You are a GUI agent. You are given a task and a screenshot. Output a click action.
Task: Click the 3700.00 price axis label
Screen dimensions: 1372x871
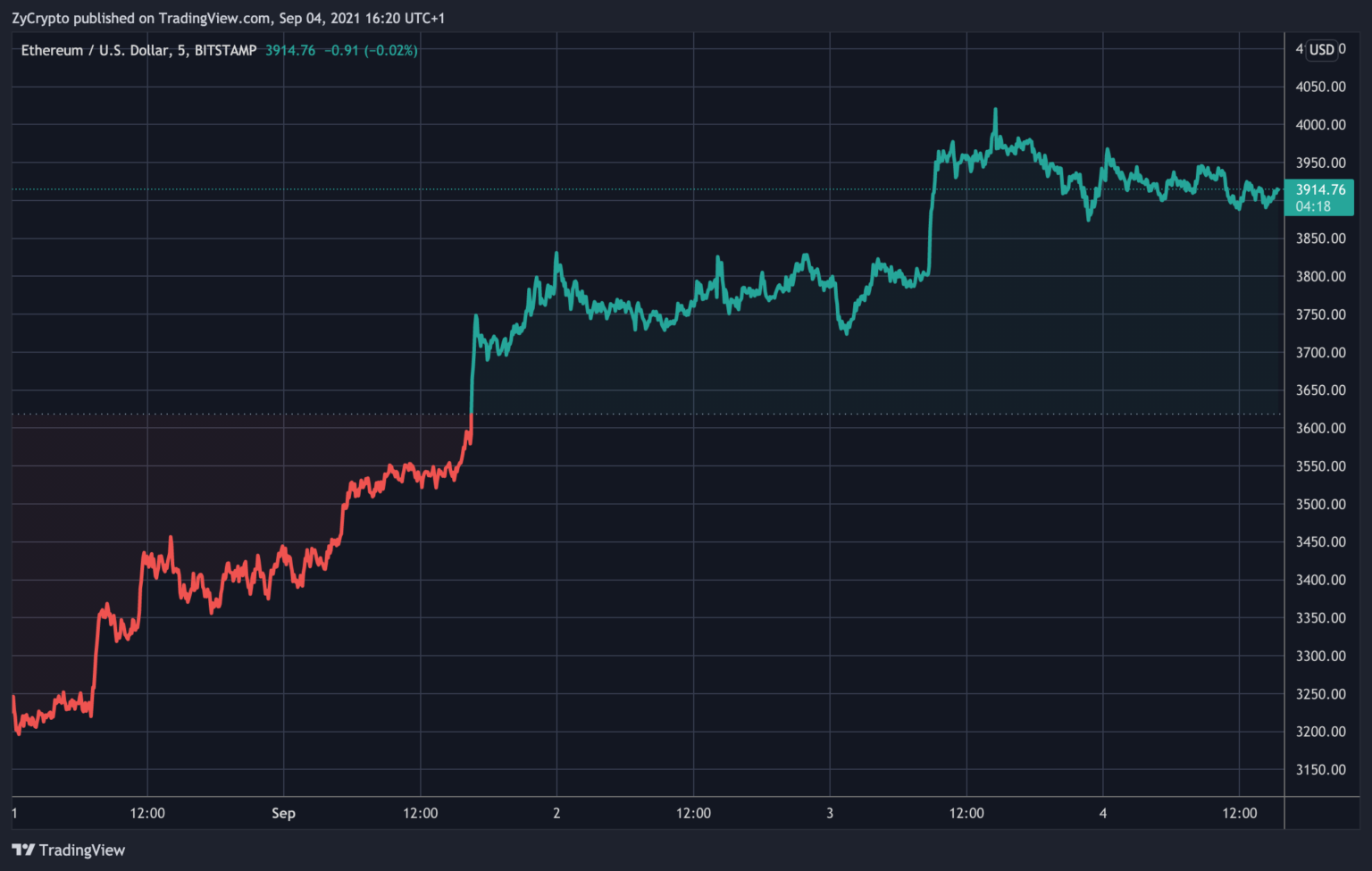coord(1320,352)
